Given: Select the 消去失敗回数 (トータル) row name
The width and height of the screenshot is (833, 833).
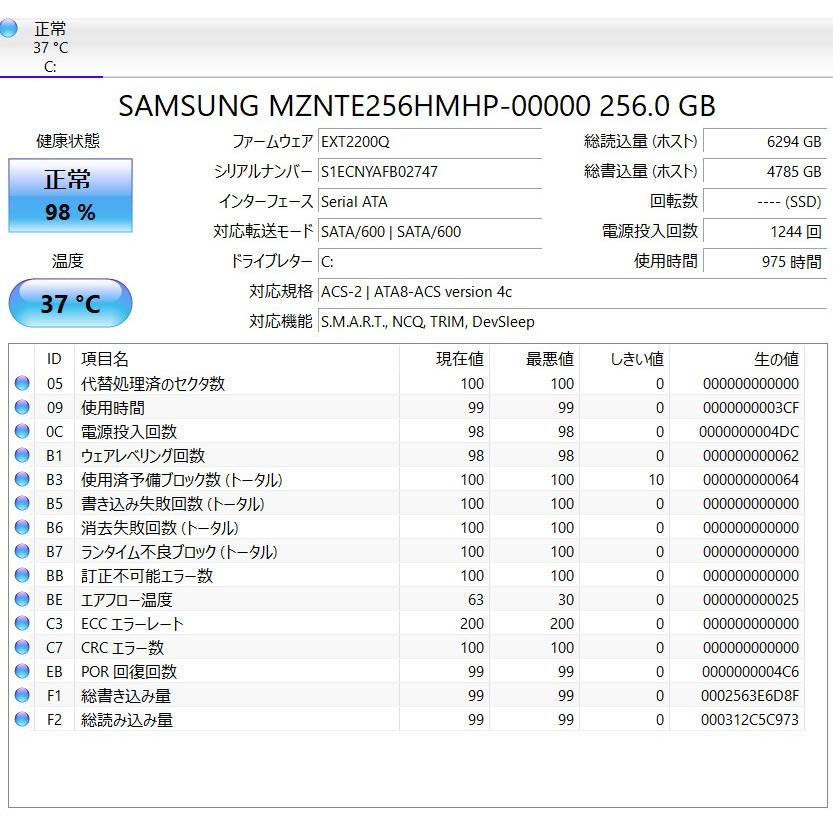Looking at the screenshot, I should 159,528.
